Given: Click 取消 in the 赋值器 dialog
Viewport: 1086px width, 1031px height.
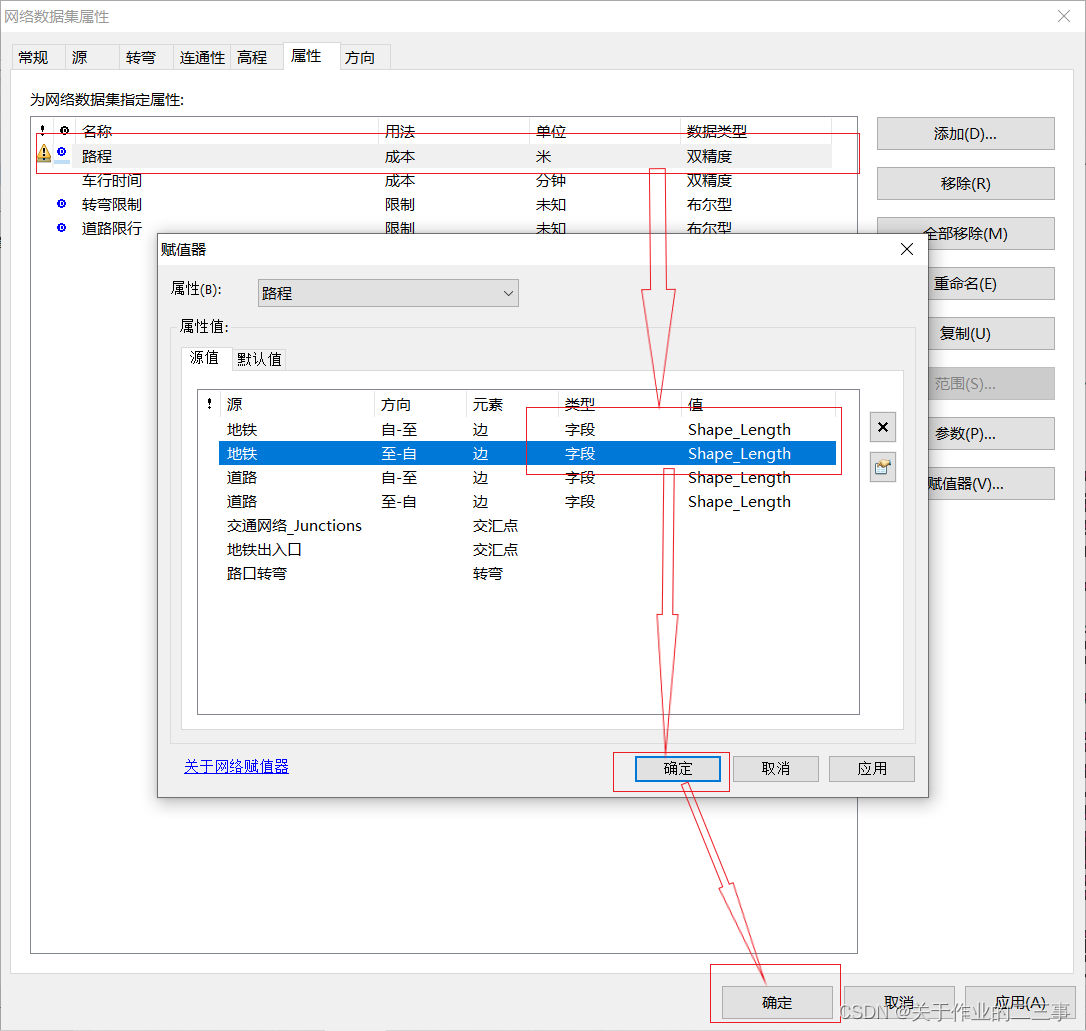Looking at the screenshot, I should point(776,769).
